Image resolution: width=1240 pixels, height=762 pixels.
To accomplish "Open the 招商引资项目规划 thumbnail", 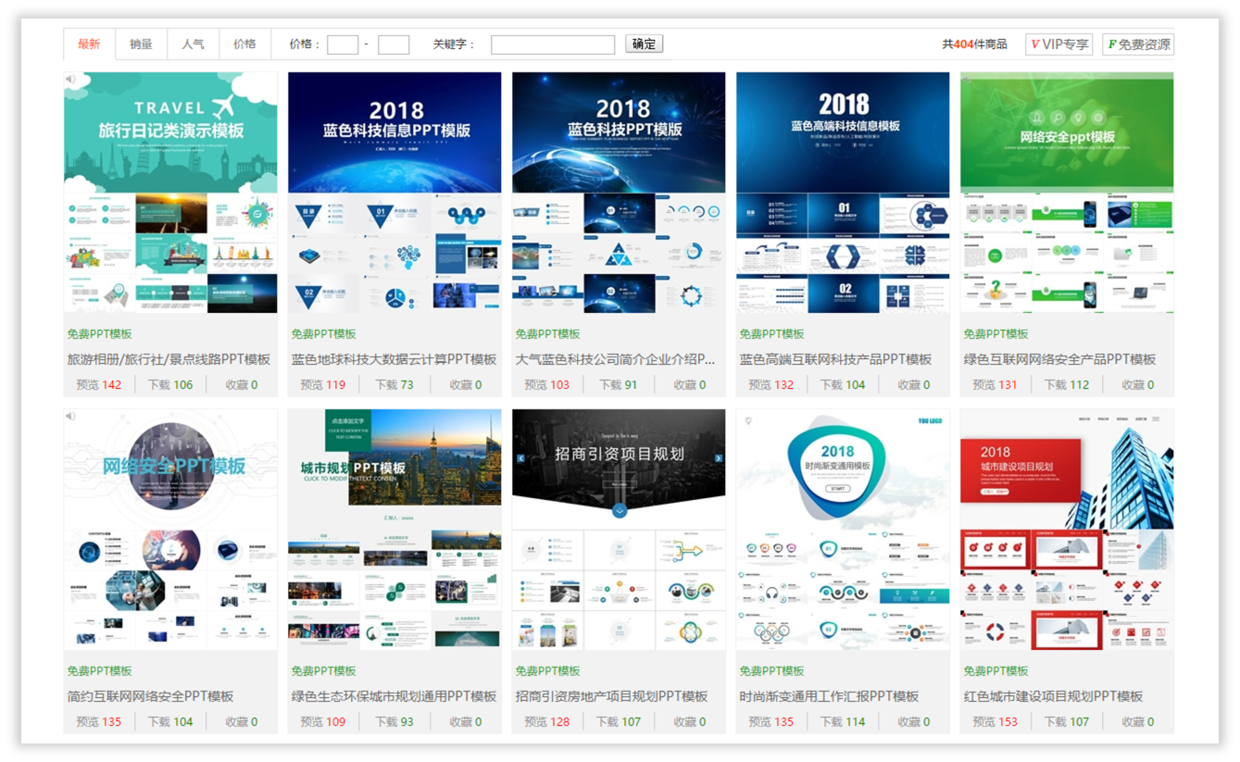I will (x=619, y=529).
